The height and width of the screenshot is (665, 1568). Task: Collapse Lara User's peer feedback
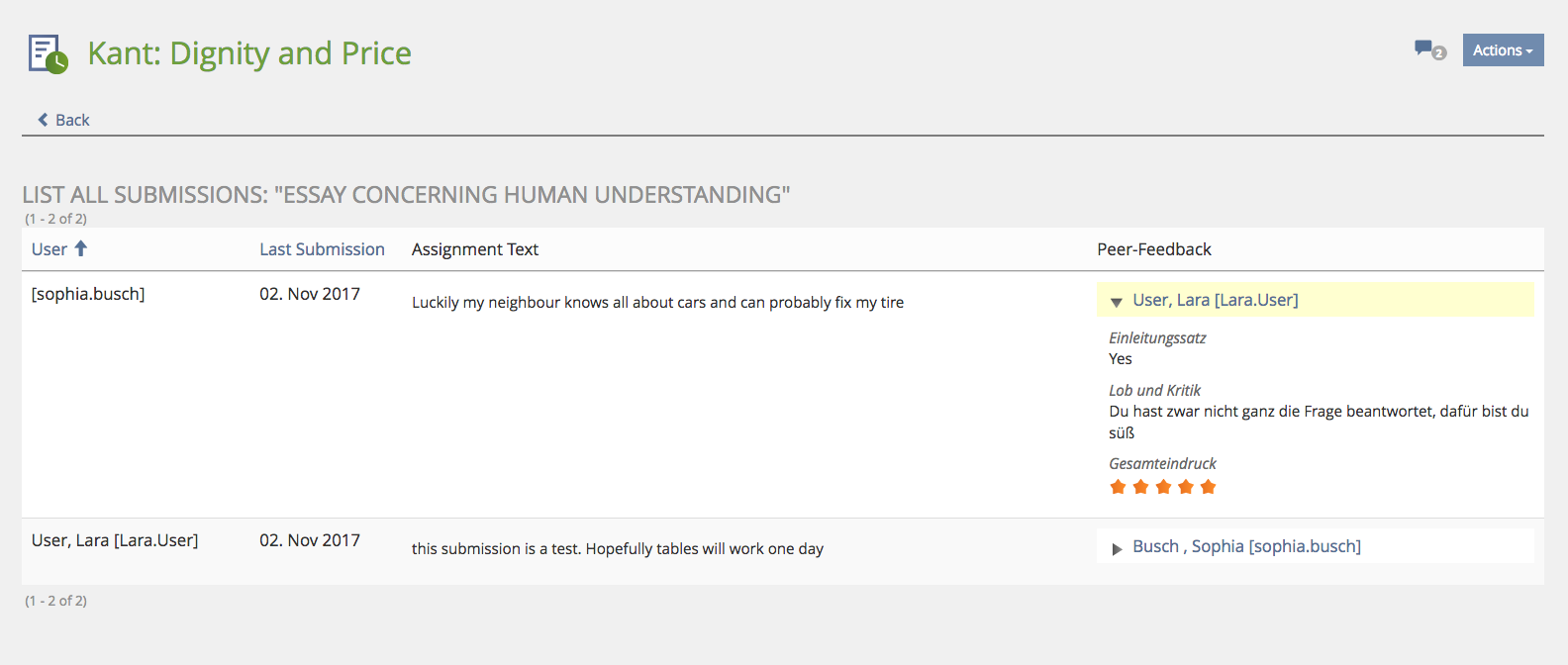coord(1117,302)
